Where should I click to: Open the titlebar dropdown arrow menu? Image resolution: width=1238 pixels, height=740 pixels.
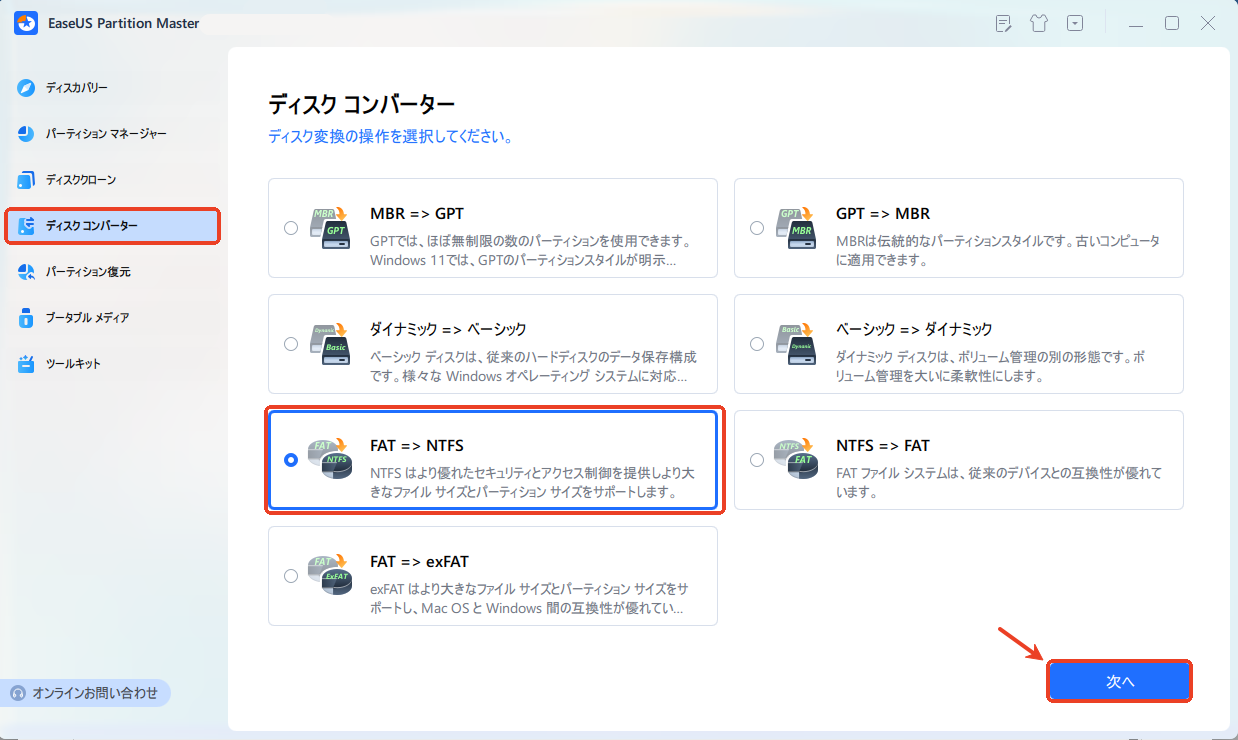coord(1074,22)
